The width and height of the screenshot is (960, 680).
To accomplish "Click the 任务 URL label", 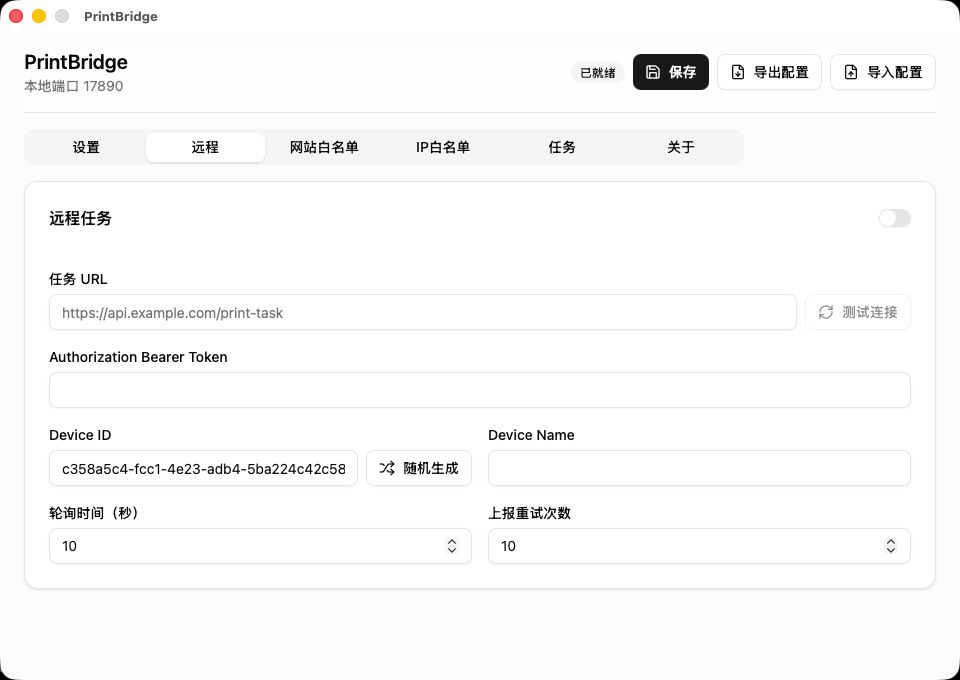I will (78, 279).
